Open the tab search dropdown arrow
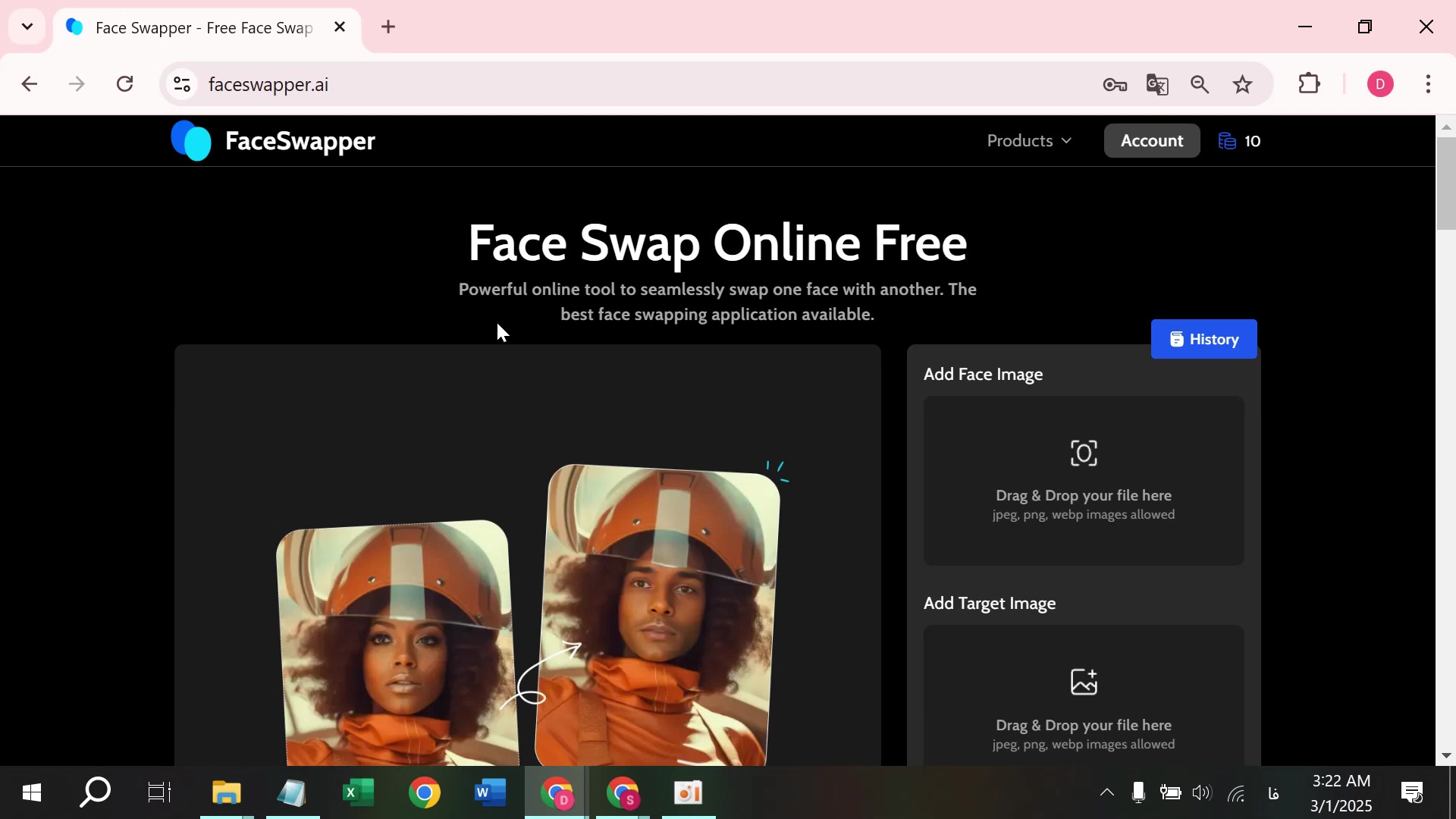 (x=27, y=27)
